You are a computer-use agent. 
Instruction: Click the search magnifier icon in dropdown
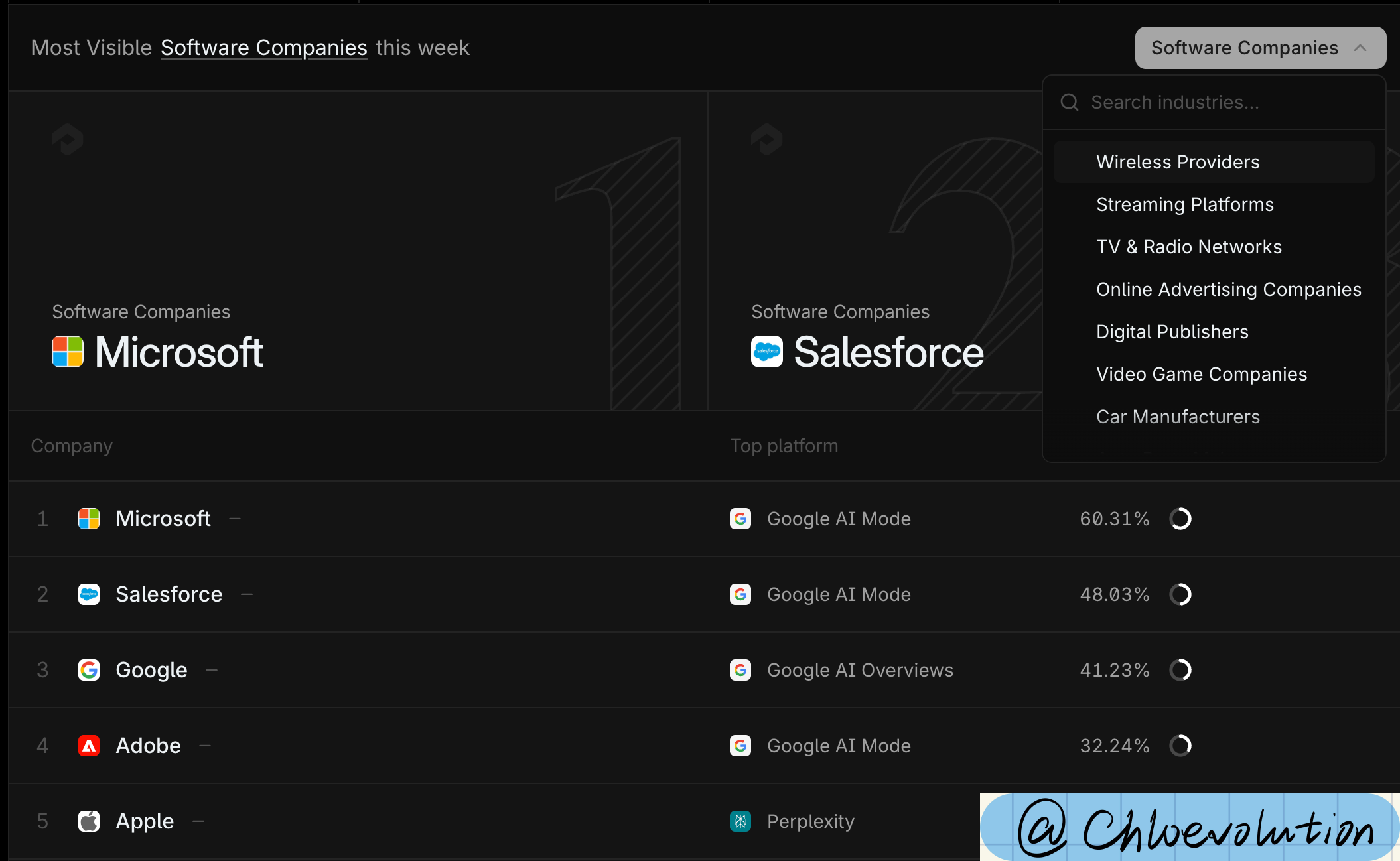click(x=1069, y=102)
